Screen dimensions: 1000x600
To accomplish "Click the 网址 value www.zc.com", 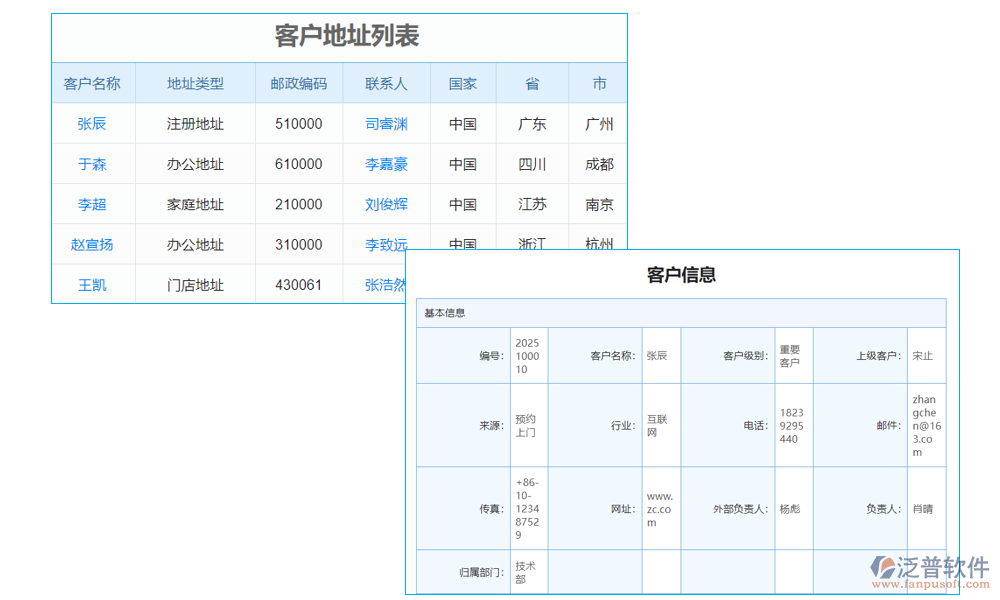I will click(660, 509).
